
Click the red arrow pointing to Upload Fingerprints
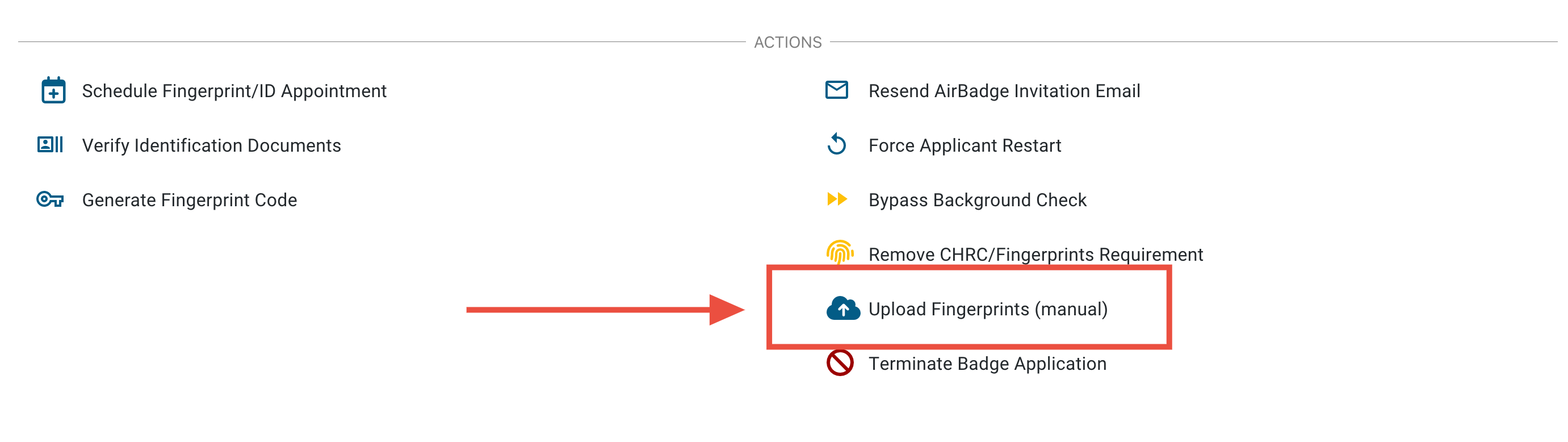(605, 310)
